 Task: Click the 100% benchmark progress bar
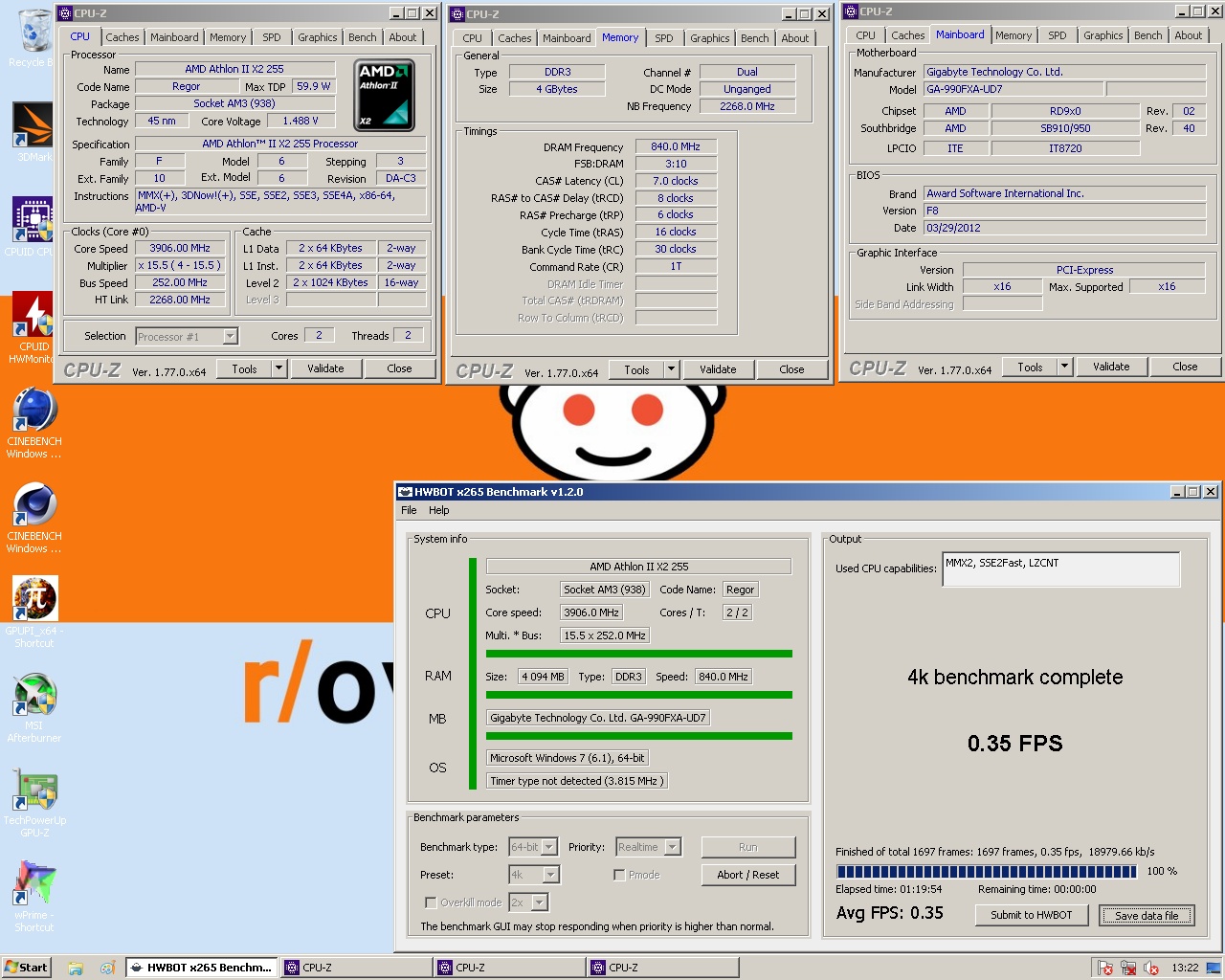pos(987,872)
